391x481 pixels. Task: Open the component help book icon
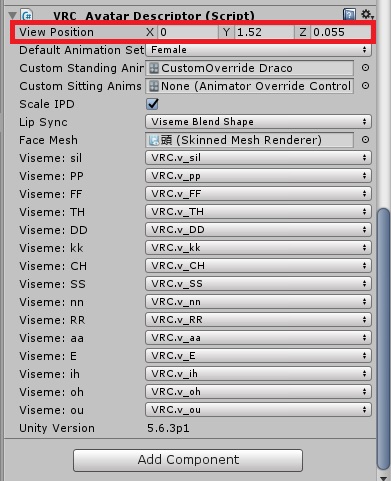click(x=349, y=15)
